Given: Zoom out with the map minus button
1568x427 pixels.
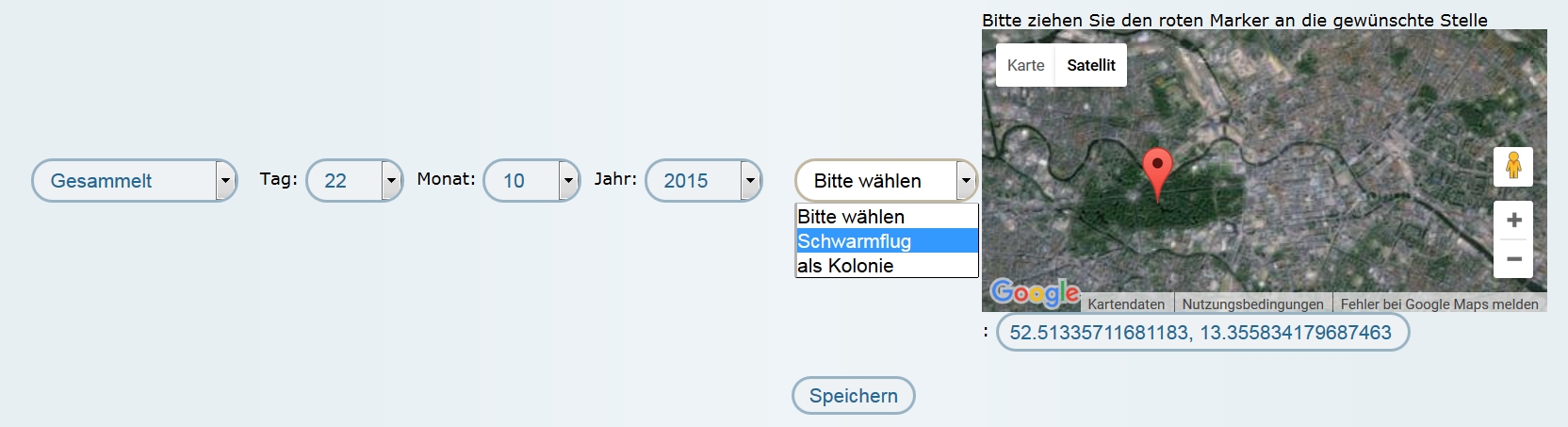Looking at the screenshot, I should [x=1513, y=259].
